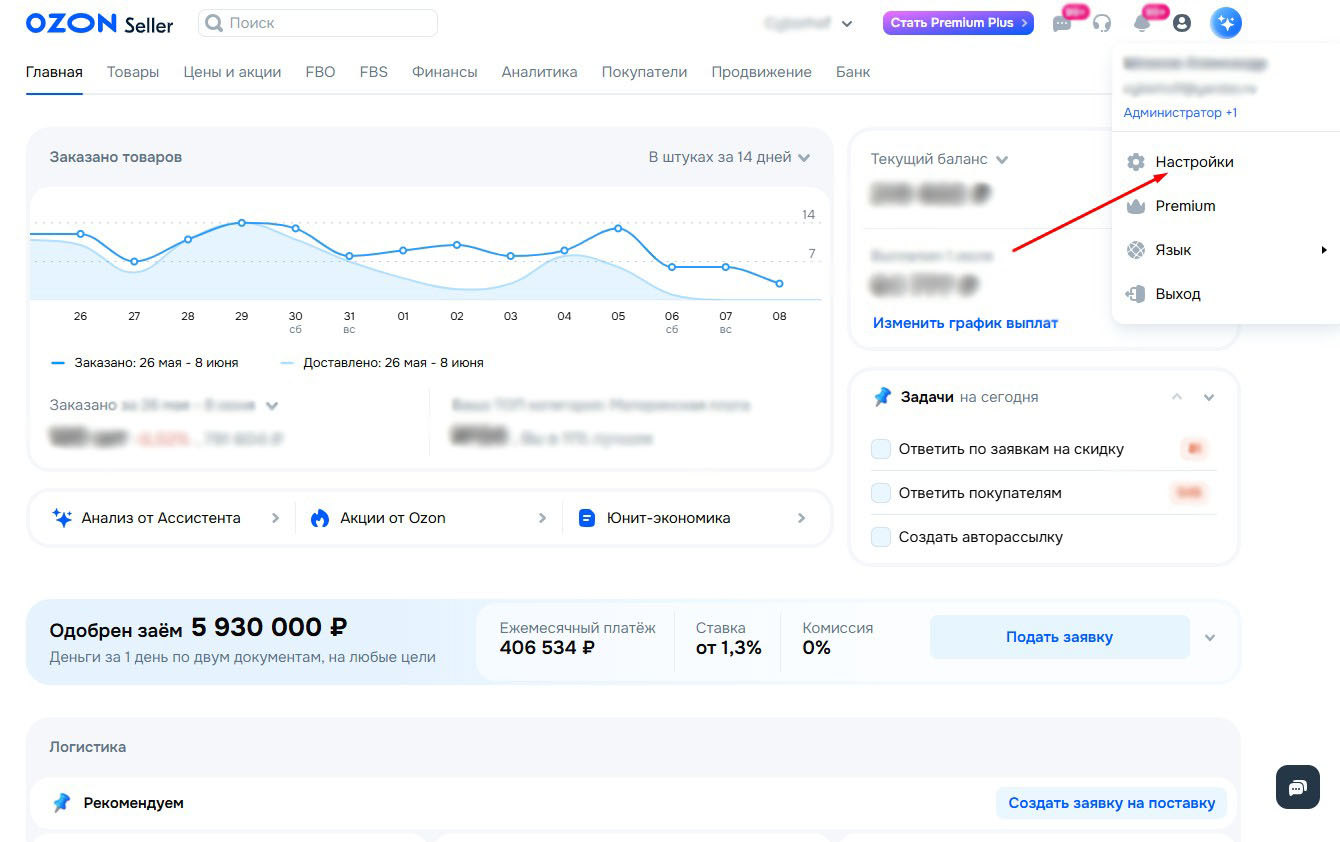Click the Выход logout icon
This screenshot has width=1340, height=842.
(1135, 294)
